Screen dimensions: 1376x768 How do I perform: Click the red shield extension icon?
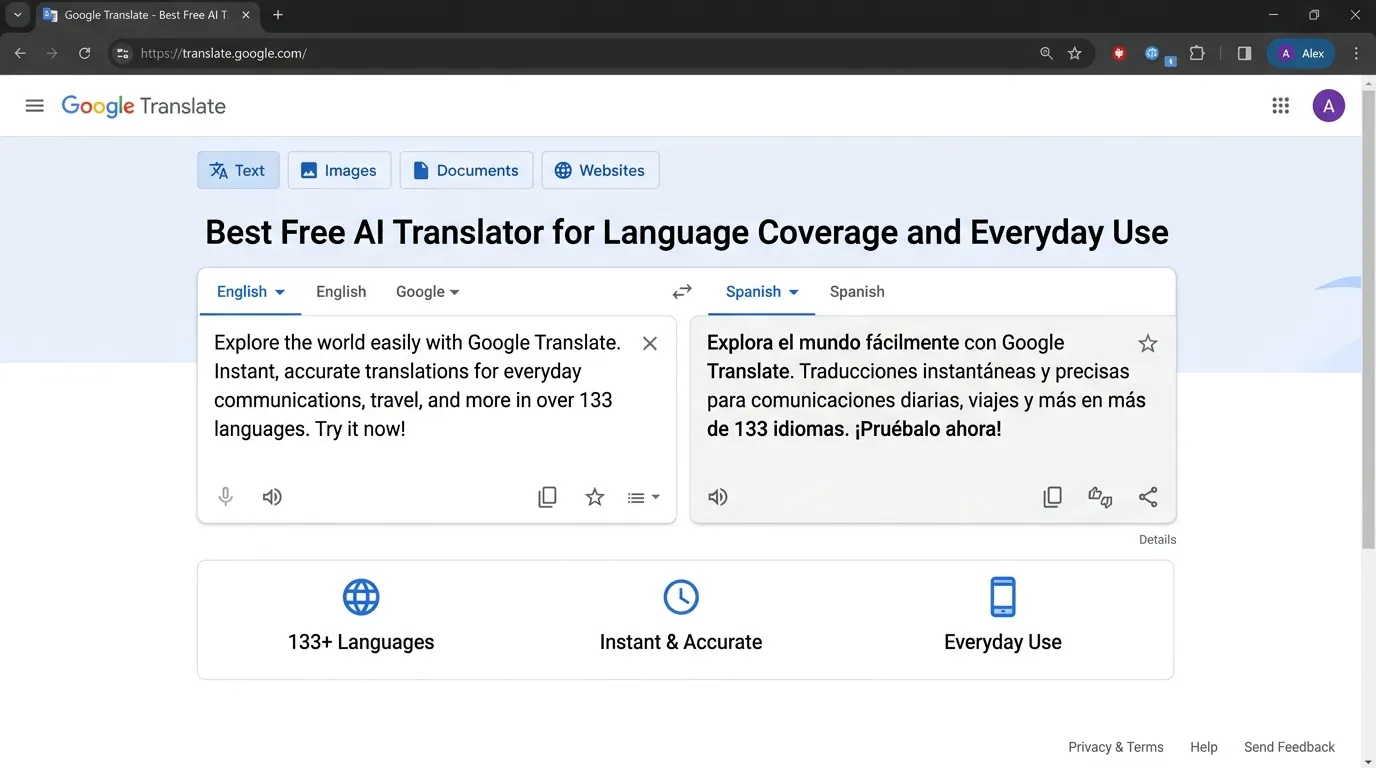click(1119, 53)
